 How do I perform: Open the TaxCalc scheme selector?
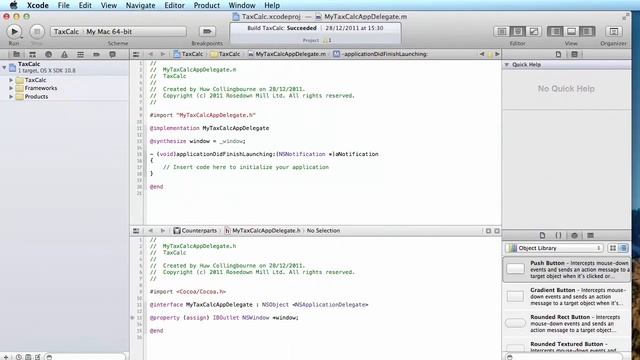click(118, 31)
